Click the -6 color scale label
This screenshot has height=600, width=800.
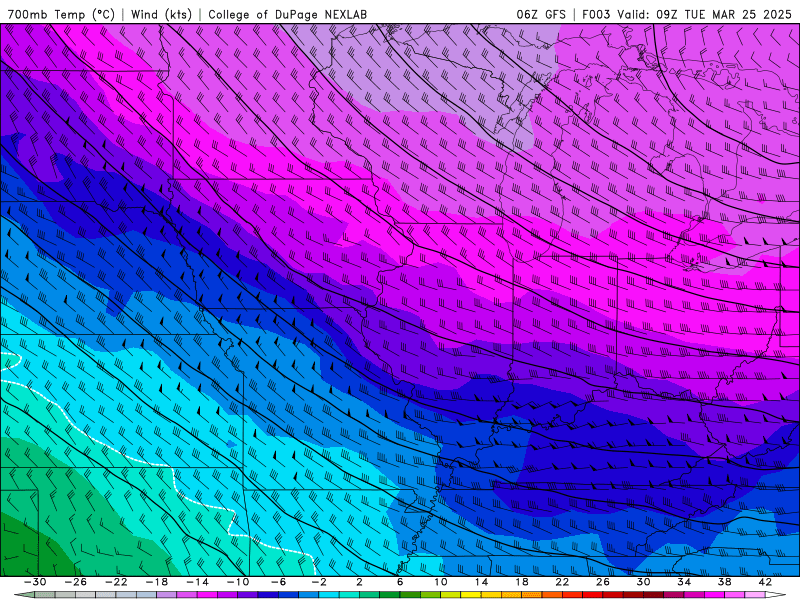(x=278, y=582)
